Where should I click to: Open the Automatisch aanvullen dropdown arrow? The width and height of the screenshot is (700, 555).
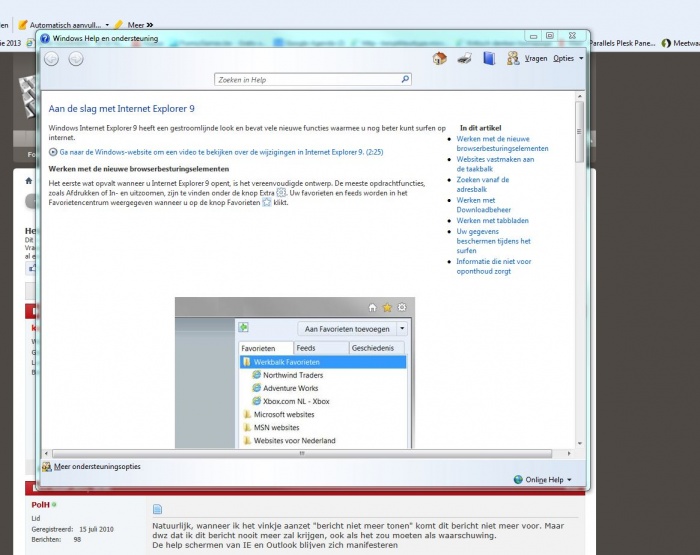107,25
